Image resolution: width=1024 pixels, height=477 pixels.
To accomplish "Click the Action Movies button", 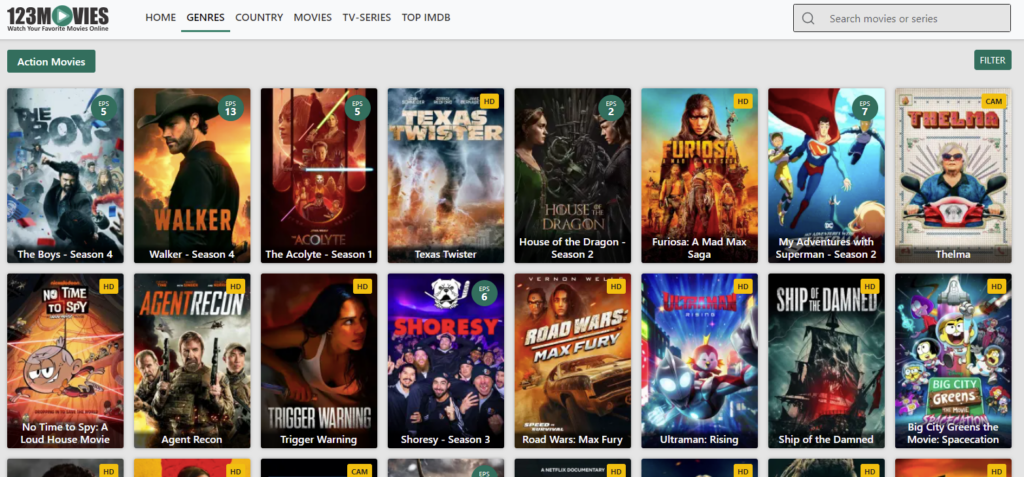I will pos(51,62).
